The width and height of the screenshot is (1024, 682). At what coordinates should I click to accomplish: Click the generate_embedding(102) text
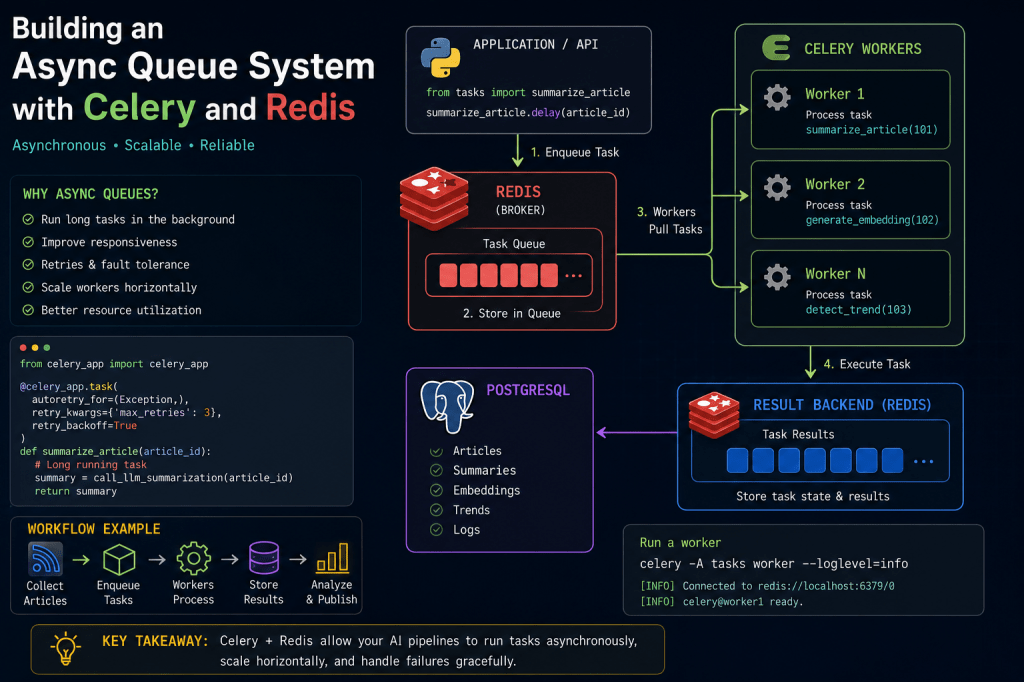tap(872, 220)
